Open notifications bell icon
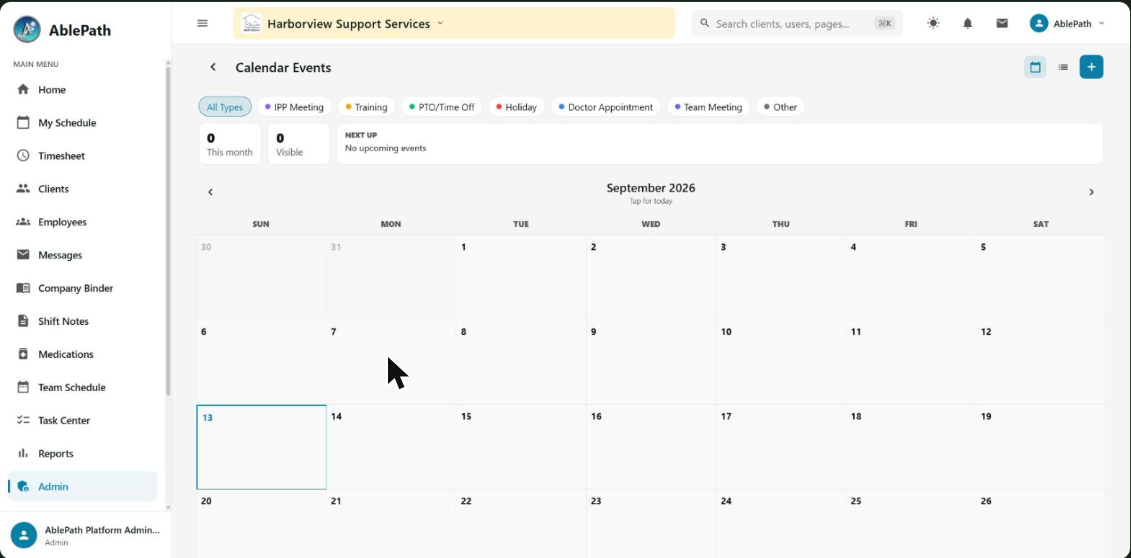Image resolution: width=1131 pixels, height=558 pixels. click(968, 23)
